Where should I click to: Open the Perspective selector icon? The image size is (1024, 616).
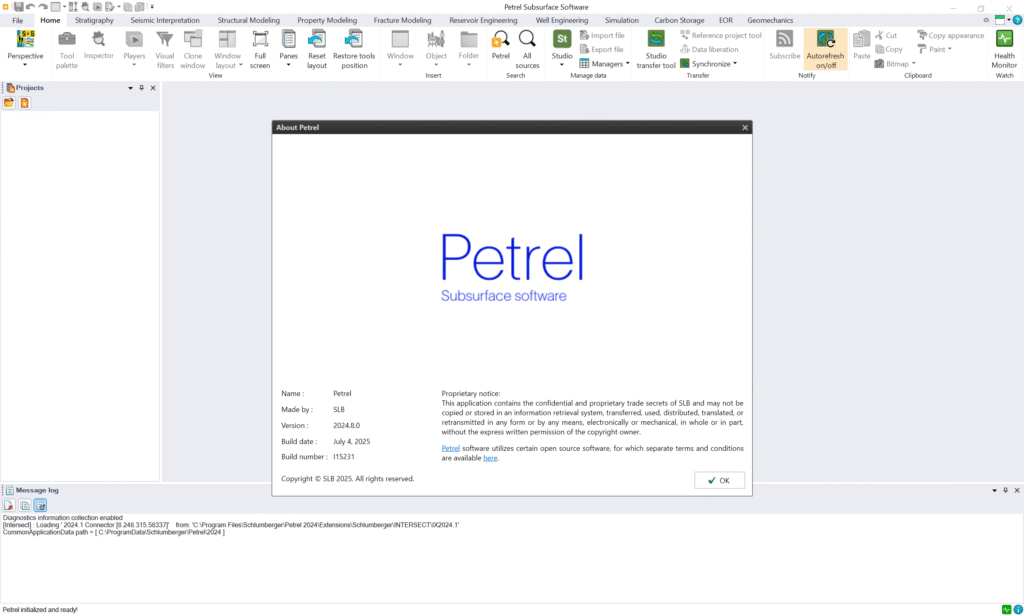pos(25,39)
